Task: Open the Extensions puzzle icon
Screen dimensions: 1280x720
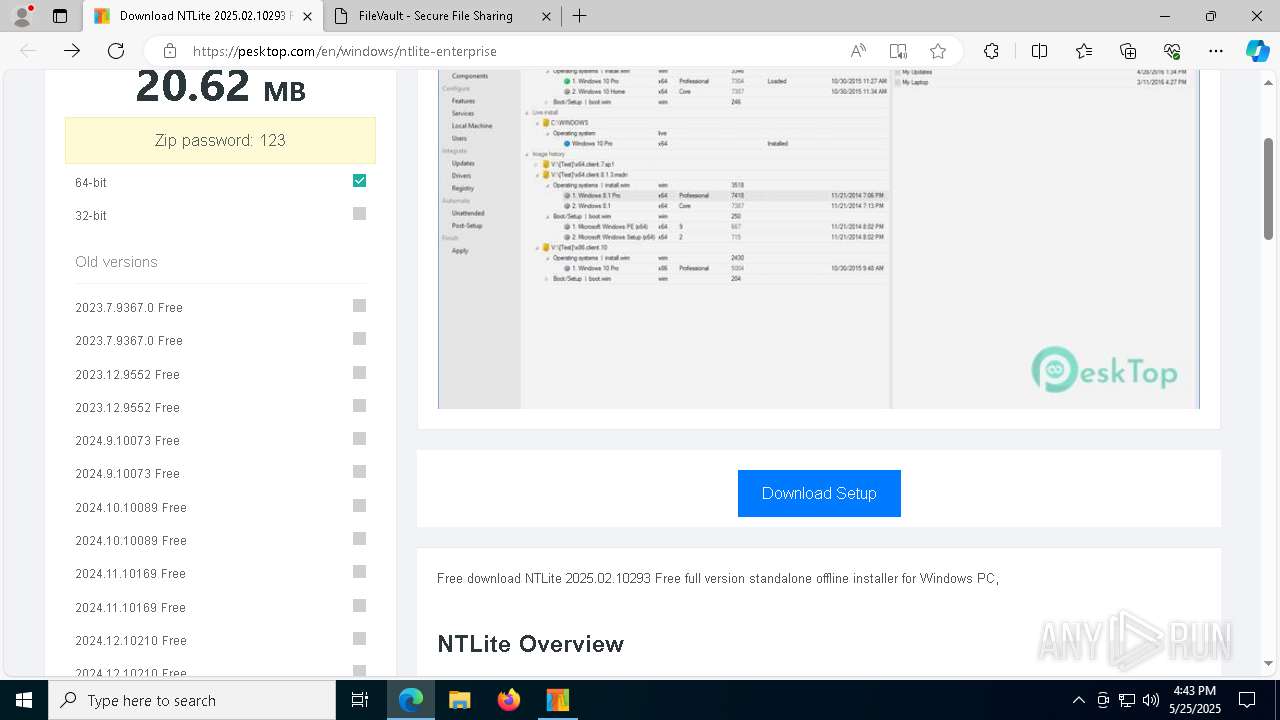Action: pyautogui.click(x=991, y=51)
